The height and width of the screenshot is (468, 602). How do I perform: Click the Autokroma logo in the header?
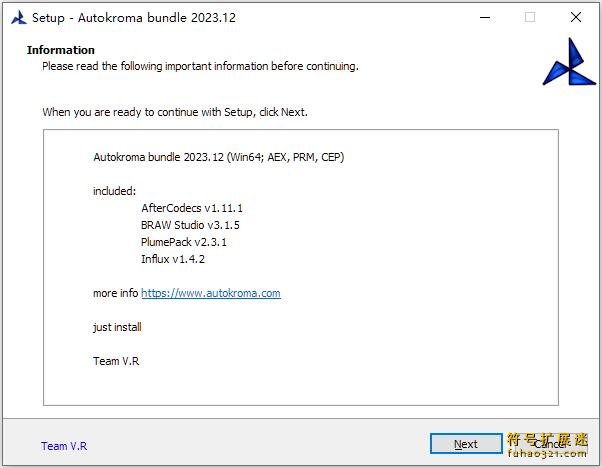(569, 62)
